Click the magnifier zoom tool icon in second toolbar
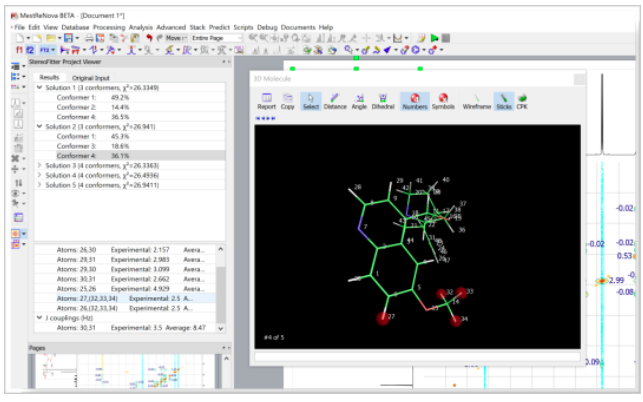This screenshot has width=643, height=402. click(x=348, y=50)
